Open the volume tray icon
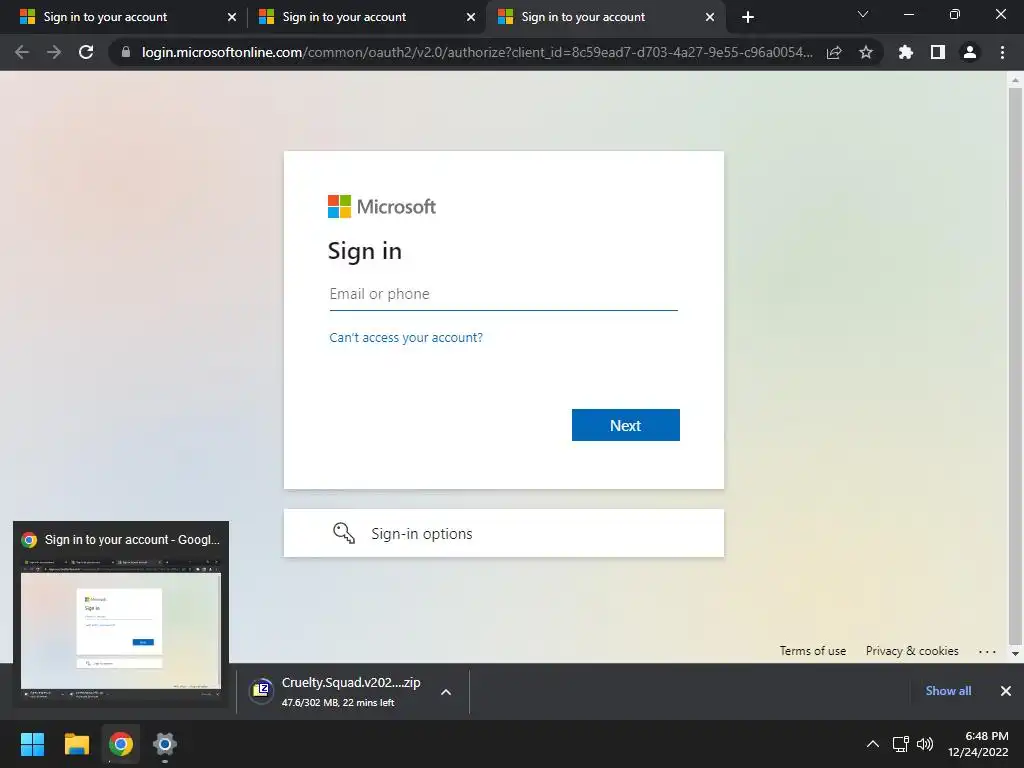Viewport: 1024px width, 768px height. tap(925, 744)
